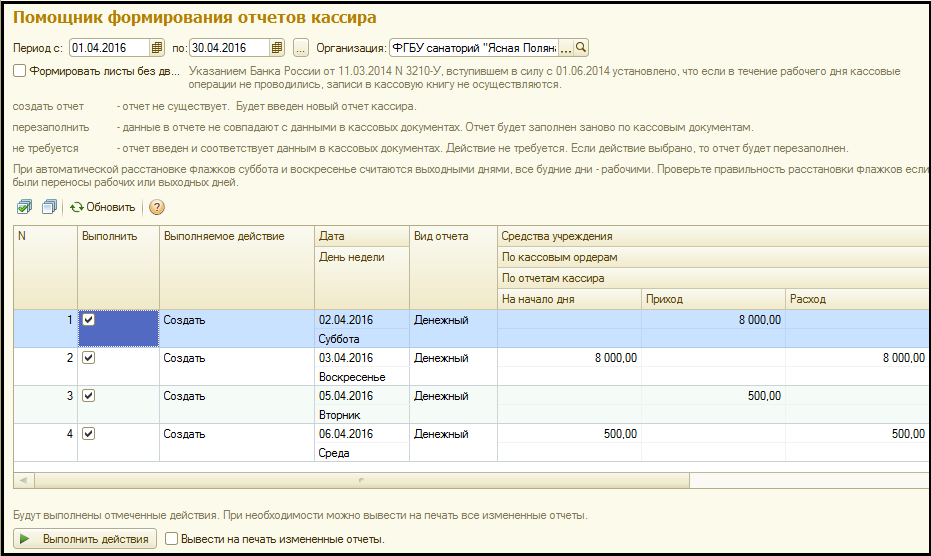
Task: Open calendar for the period start date
Action: coord(157,47)
